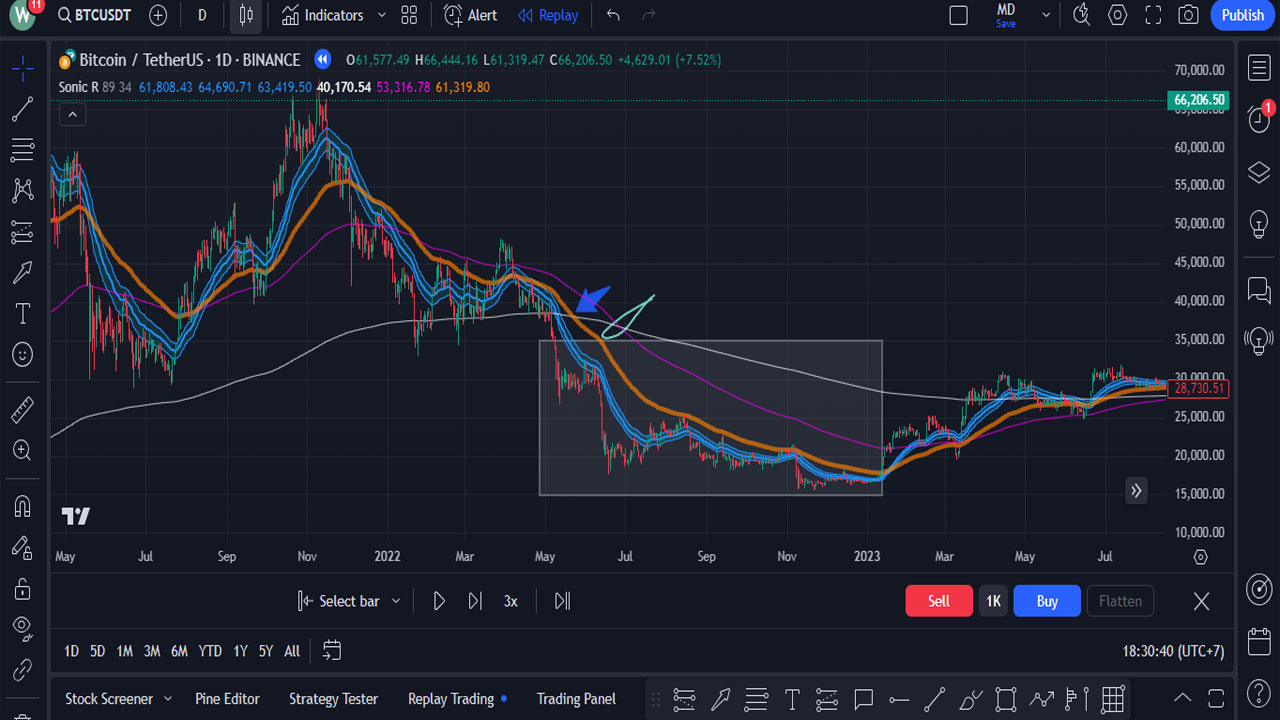Click the rewind icon beside the symbol title

322,59
